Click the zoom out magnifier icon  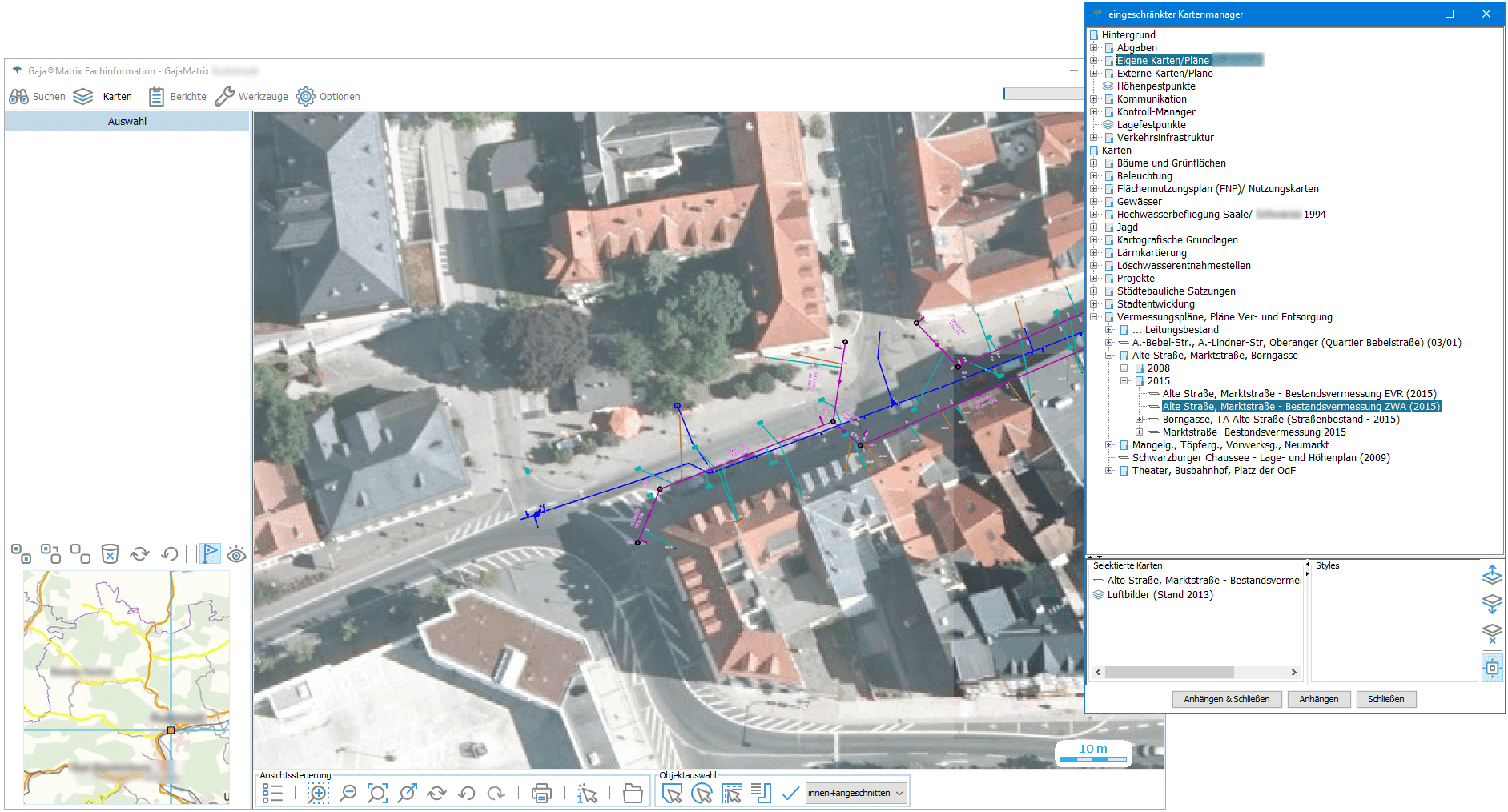point(348,793)
